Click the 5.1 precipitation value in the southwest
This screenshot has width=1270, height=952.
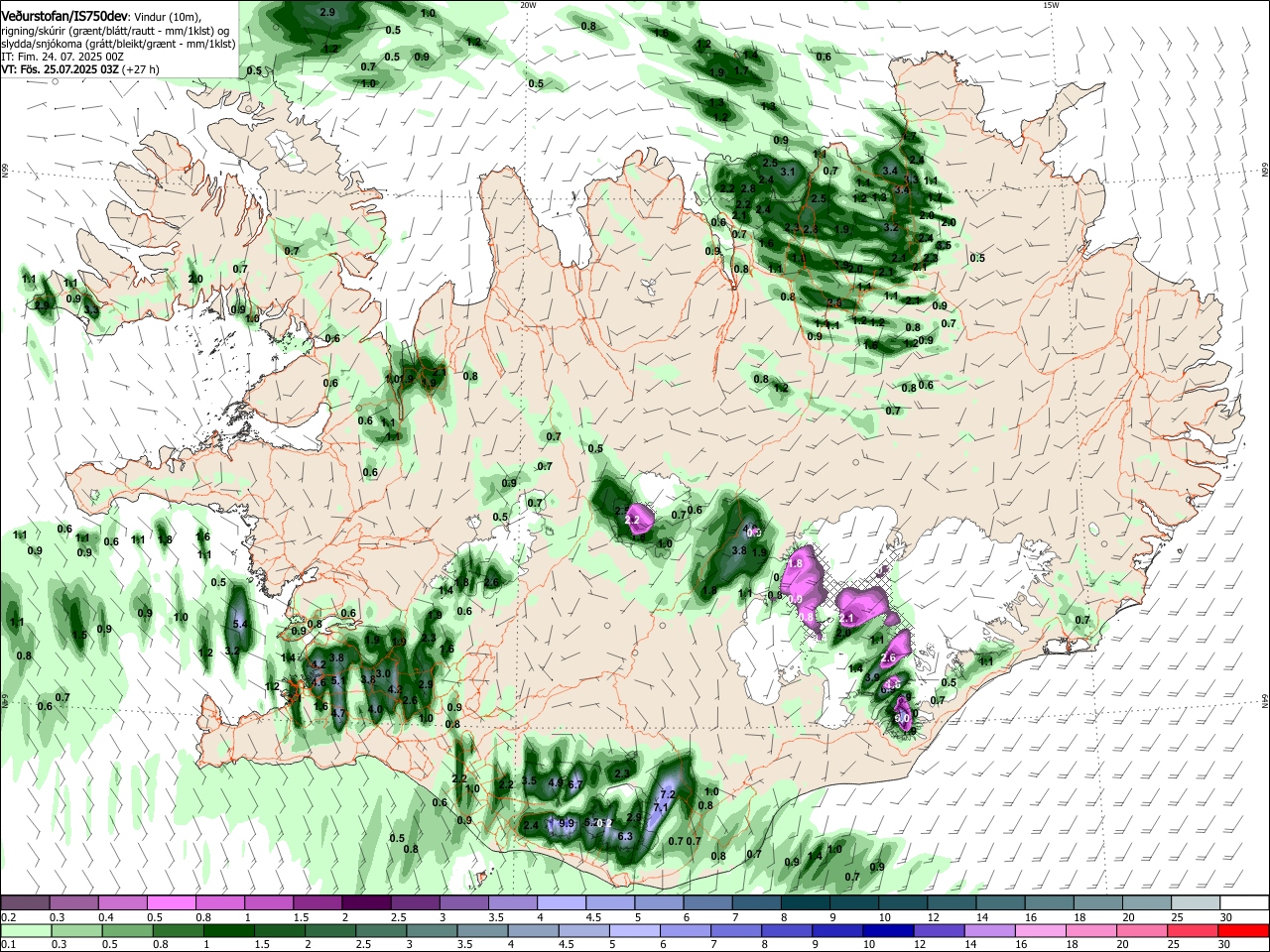(337, 681)
